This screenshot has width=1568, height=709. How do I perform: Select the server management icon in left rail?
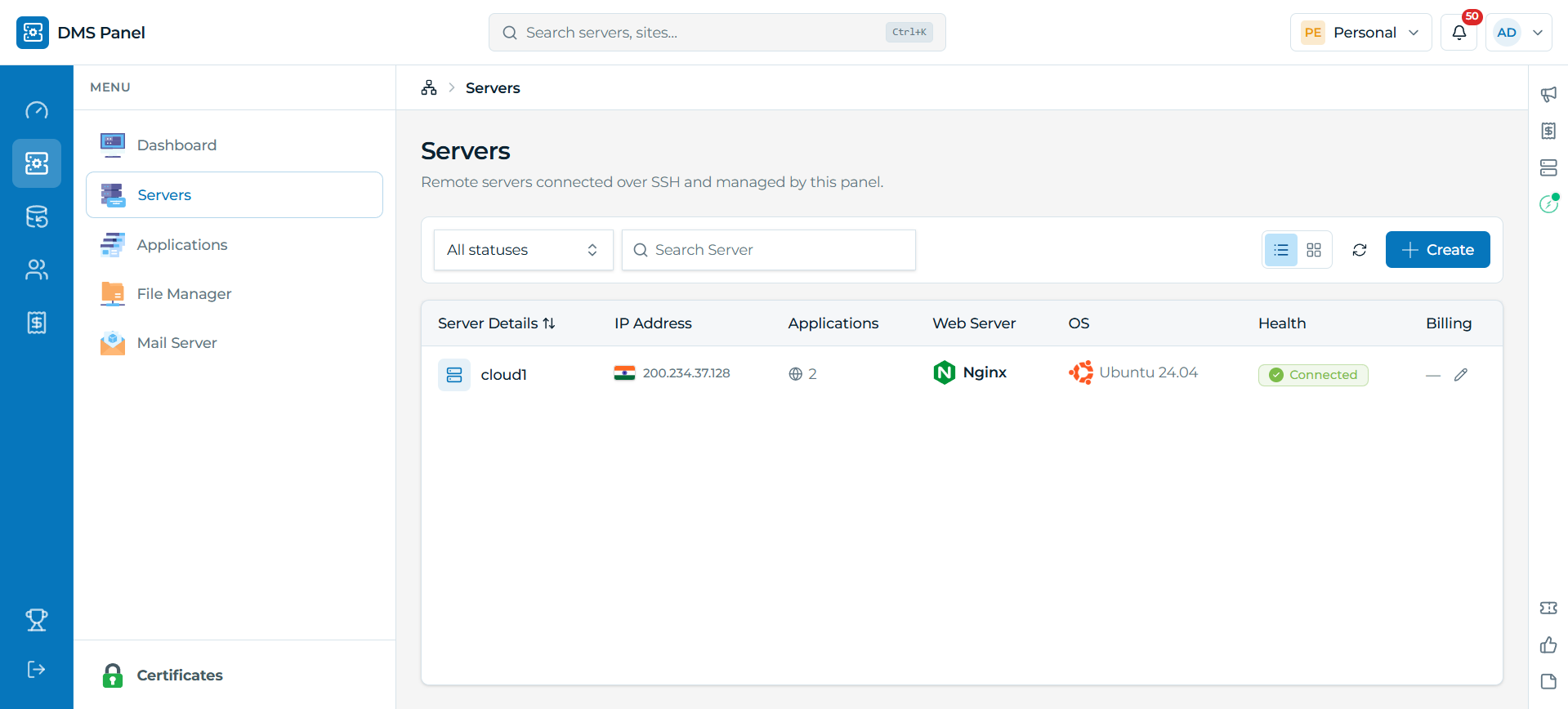coord(37,163)
